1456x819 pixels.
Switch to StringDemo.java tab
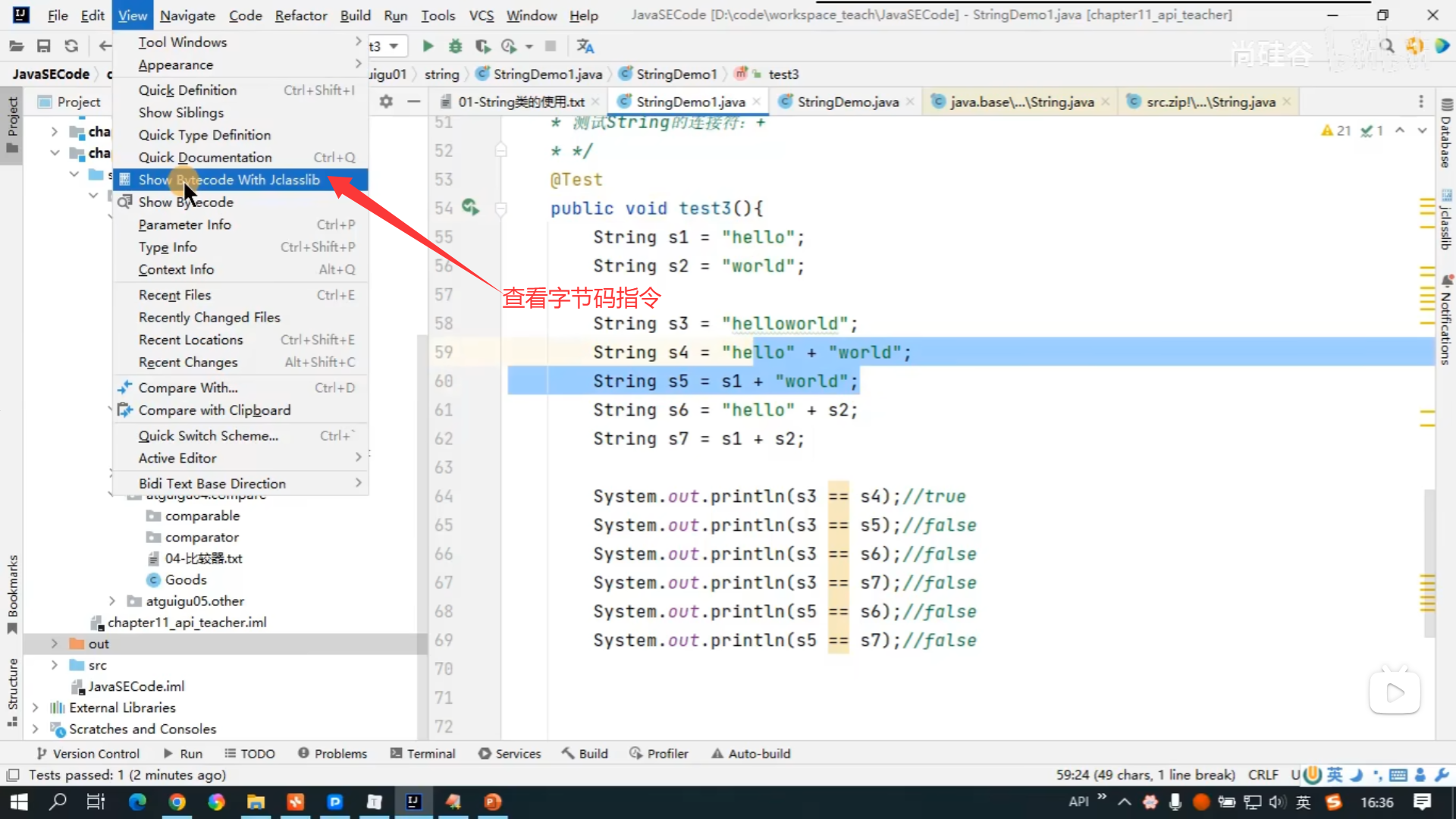point(847,102)
